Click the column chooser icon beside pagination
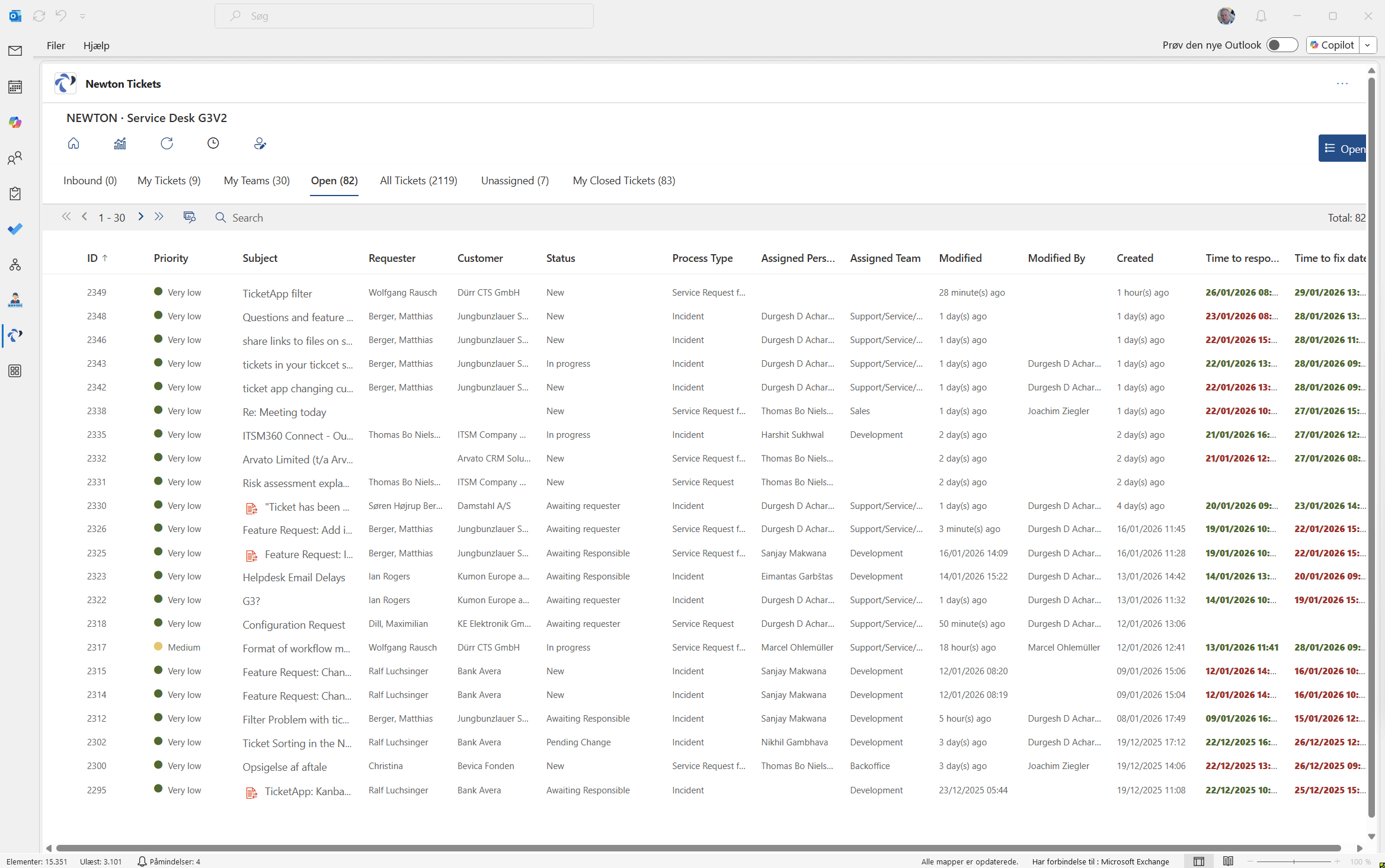Screen dimensions: 1385x868 tap(190, 217)
